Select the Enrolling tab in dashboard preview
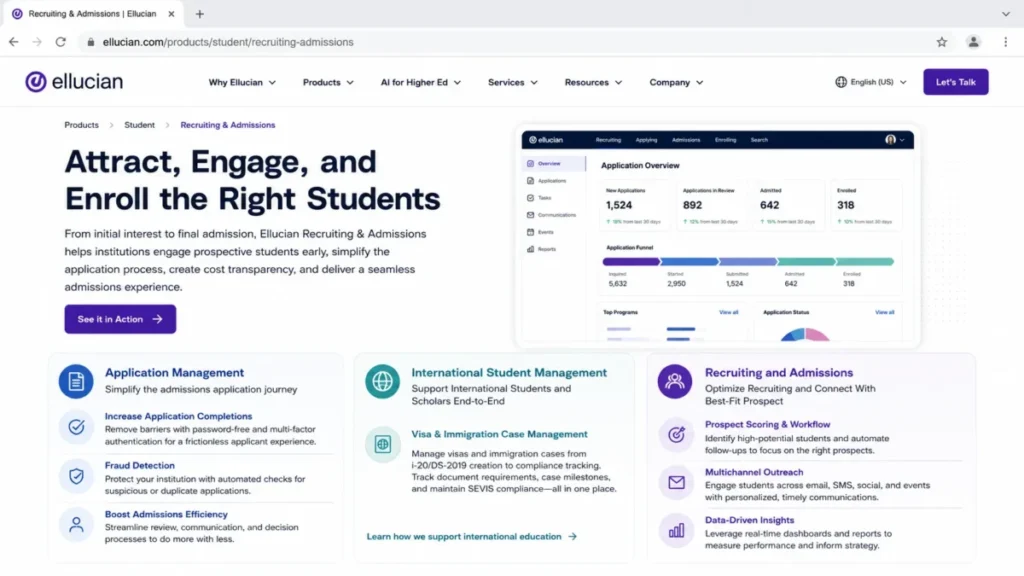 click(x=726, y=140)
